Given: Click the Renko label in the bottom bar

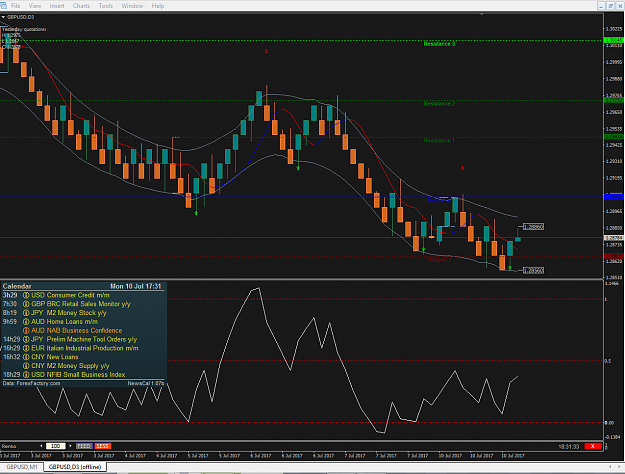Looking at the screenshot, I should (9, 446).
